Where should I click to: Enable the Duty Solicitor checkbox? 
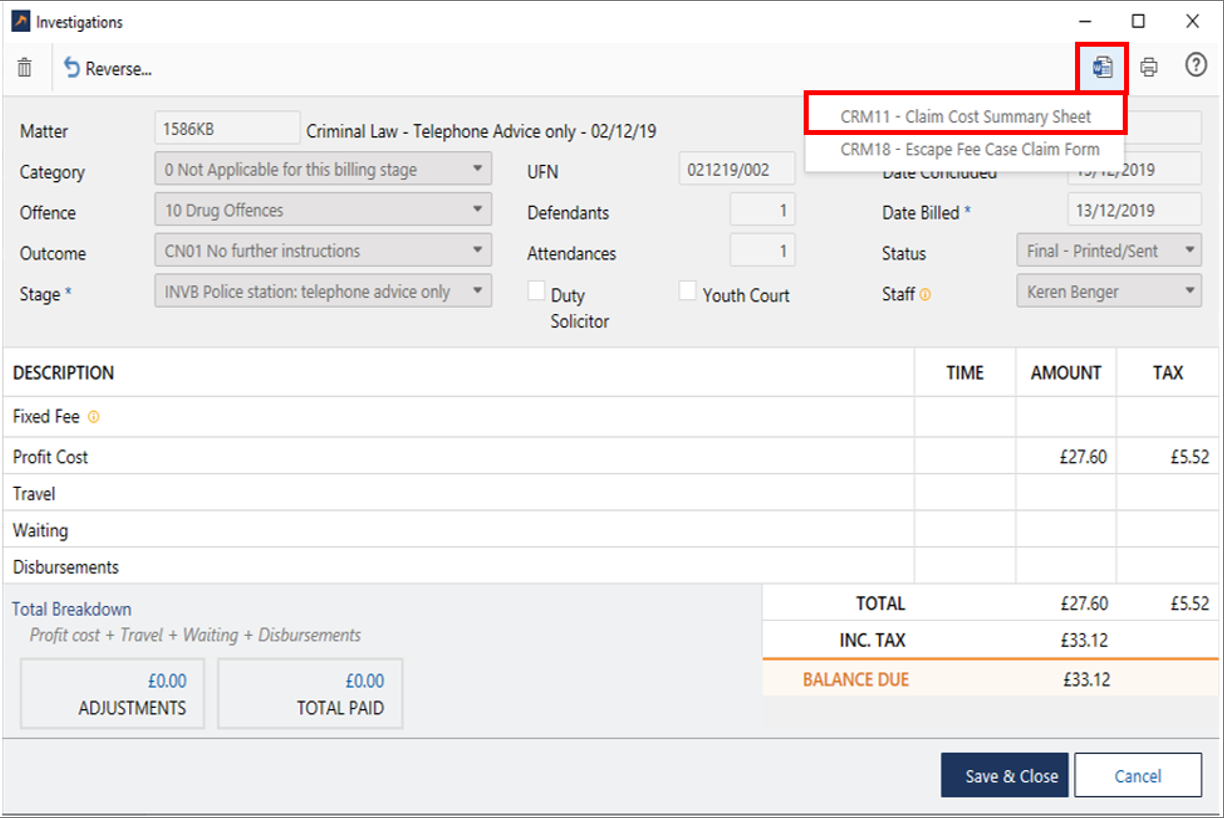click(x=537, y=291)
